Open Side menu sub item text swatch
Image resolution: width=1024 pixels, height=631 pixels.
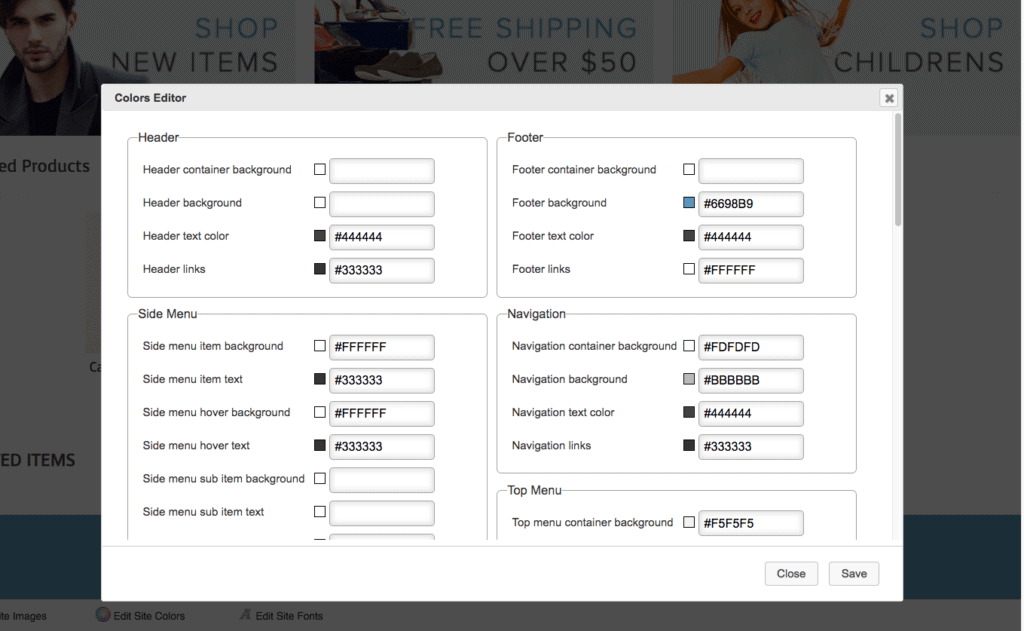click(319, 511)
